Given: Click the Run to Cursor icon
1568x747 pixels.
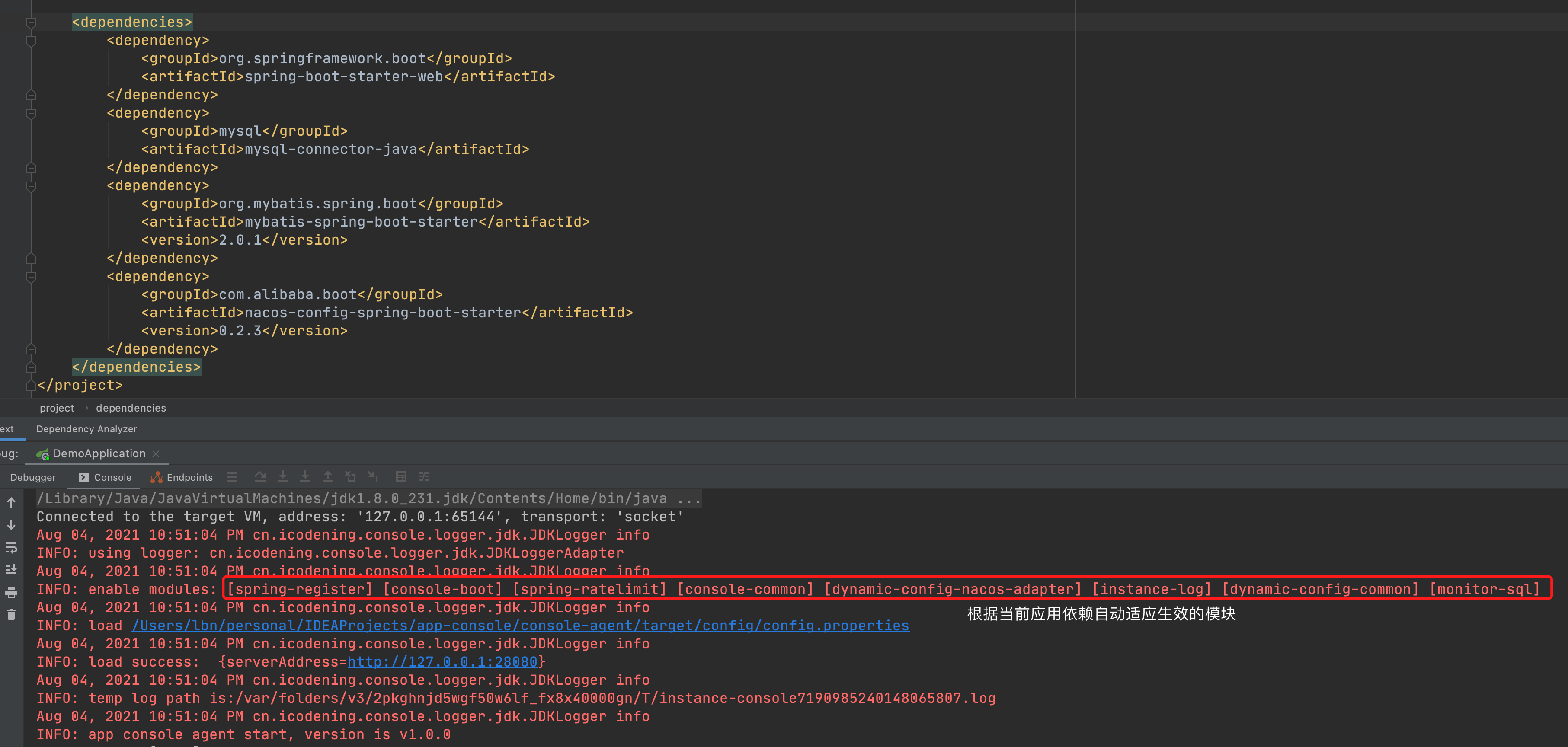Looking at the screenshot, I should click(373, 476).
